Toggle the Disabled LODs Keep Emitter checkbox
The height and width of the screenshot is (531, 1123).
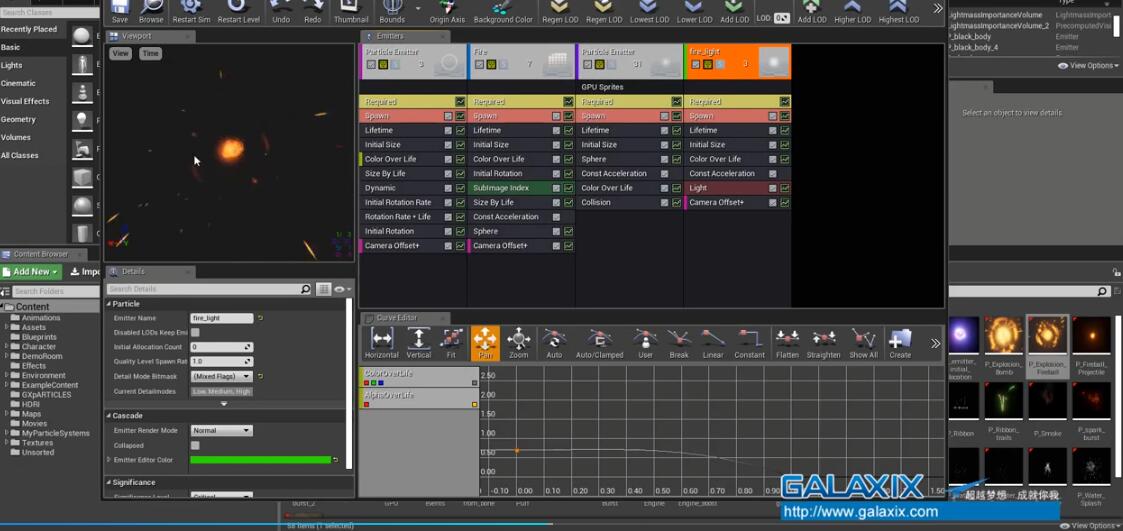[195, 333]
